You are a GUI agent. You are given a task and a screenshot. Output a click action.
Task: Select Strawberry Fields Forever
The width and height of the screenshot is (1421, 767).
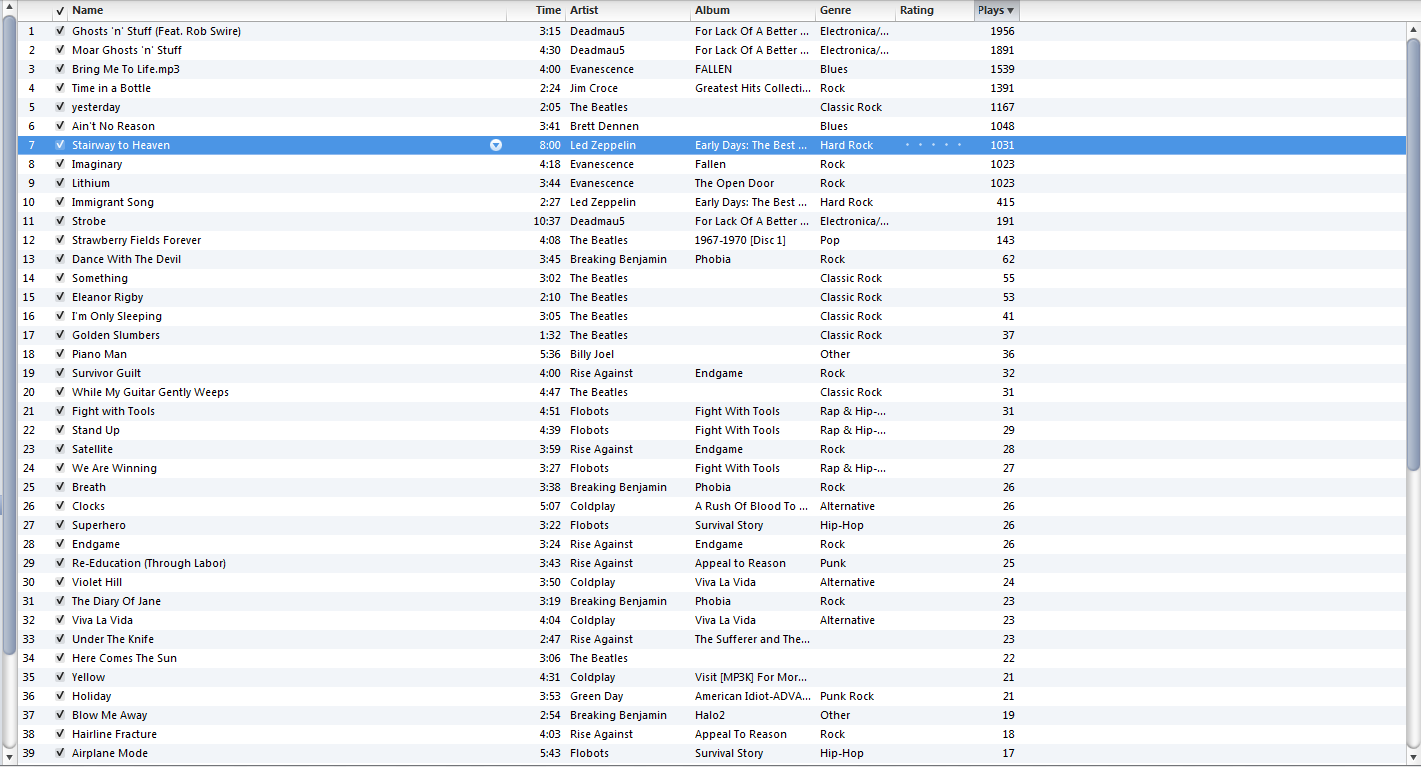point(136,240)
